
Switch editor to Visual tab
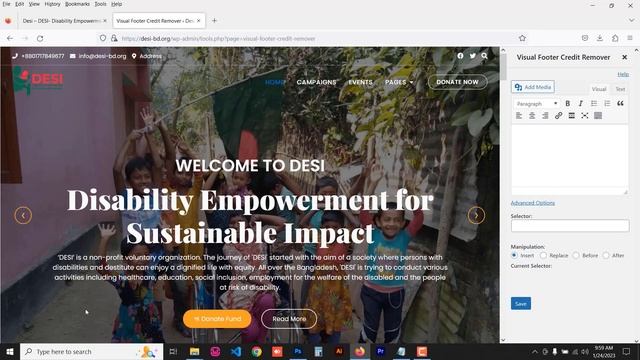(599, 89)
